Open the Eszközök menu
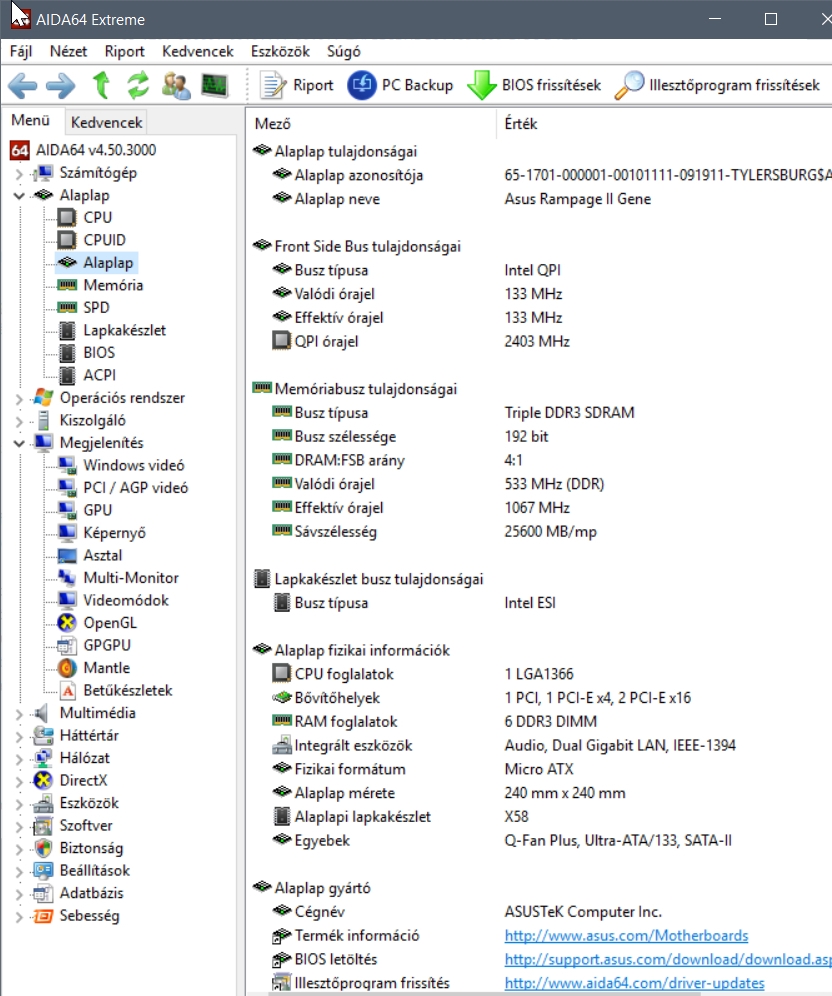The height and width of the screenshot is (996, 832). tap(280, 51)
